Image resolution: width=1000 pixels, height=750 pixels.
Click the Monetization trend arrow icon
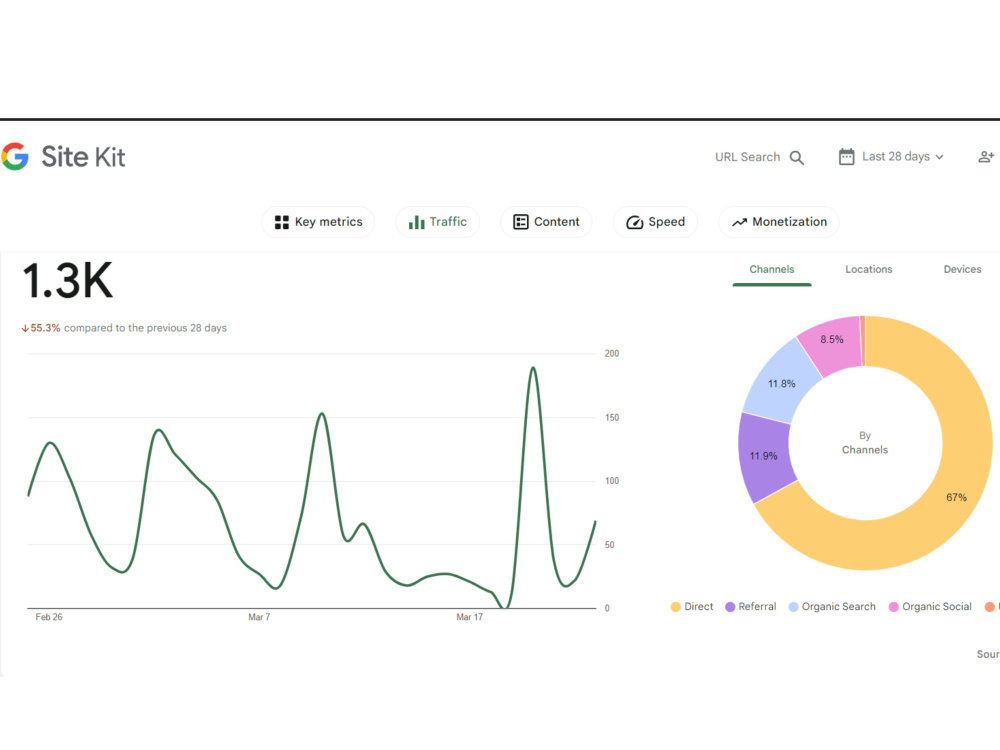739,222
